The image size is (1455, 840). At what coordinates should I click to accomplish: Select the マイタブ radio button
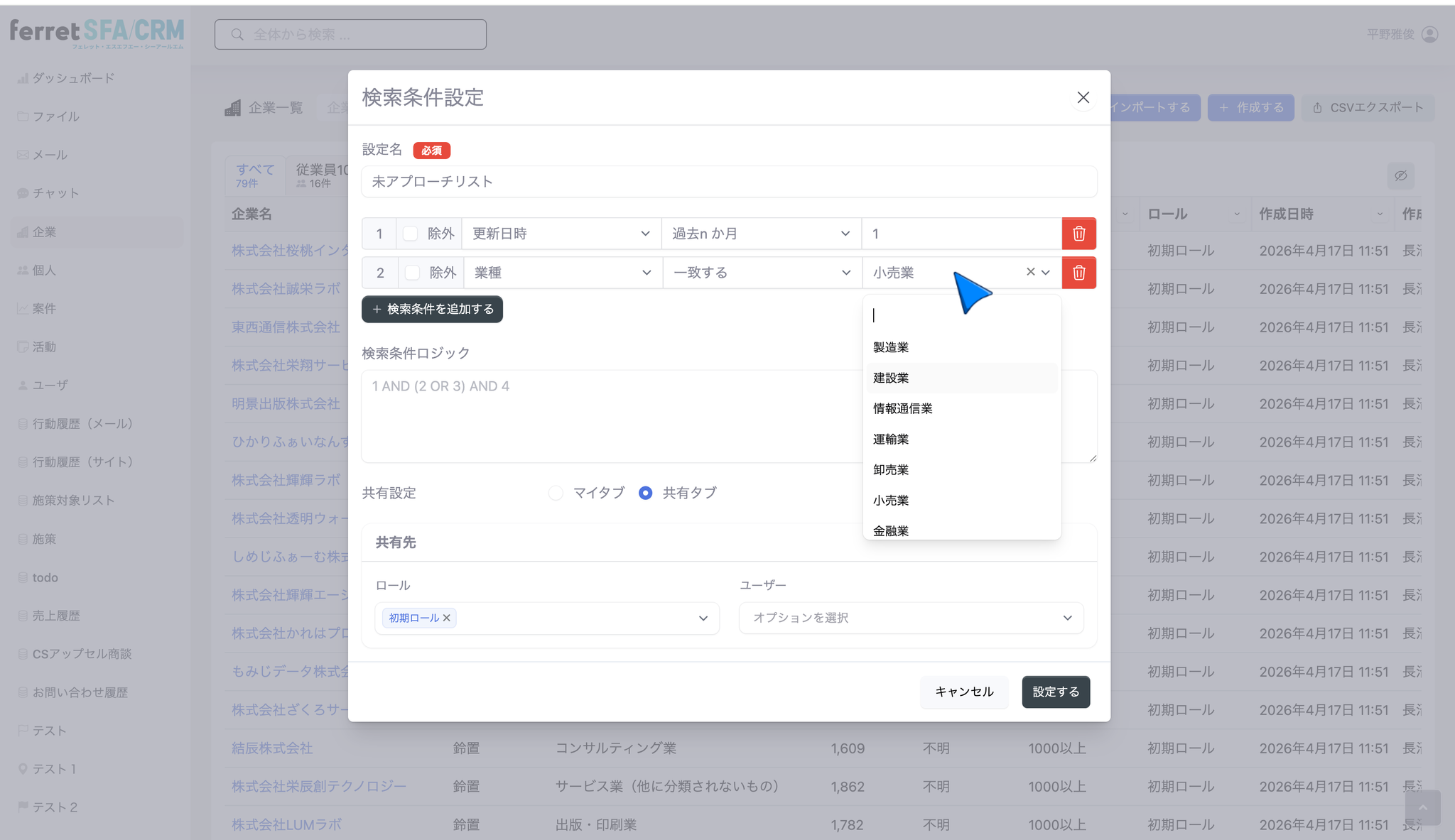pos(556,493)
